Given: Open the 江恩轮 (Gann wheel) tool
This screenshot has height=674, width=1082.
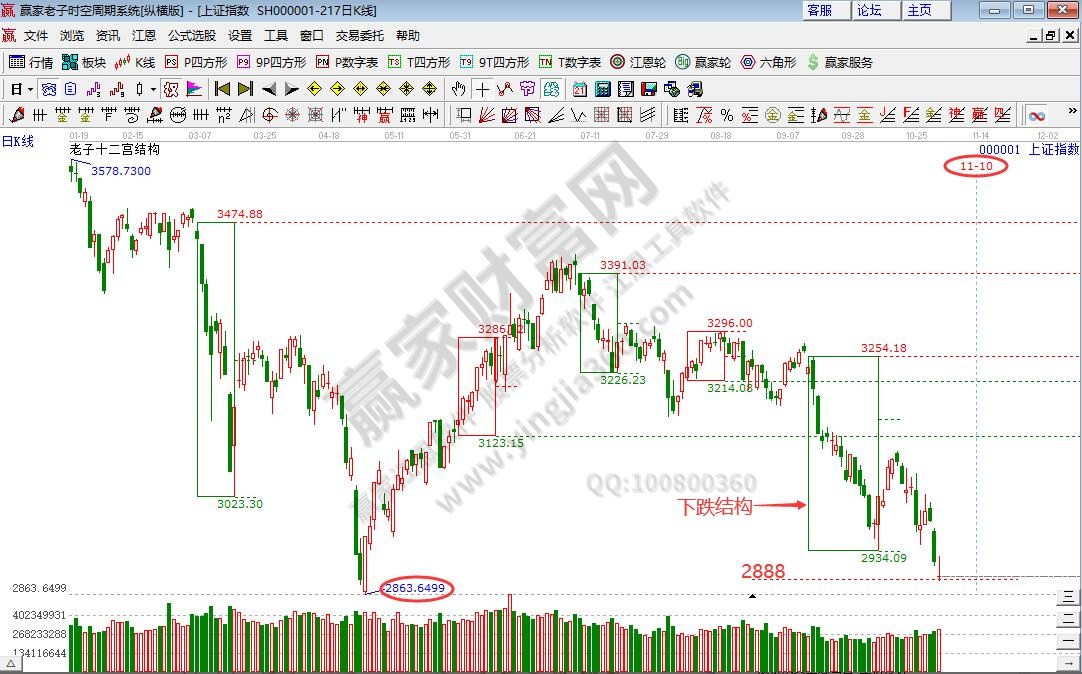Looking at the screenshot, I should 638,62.
